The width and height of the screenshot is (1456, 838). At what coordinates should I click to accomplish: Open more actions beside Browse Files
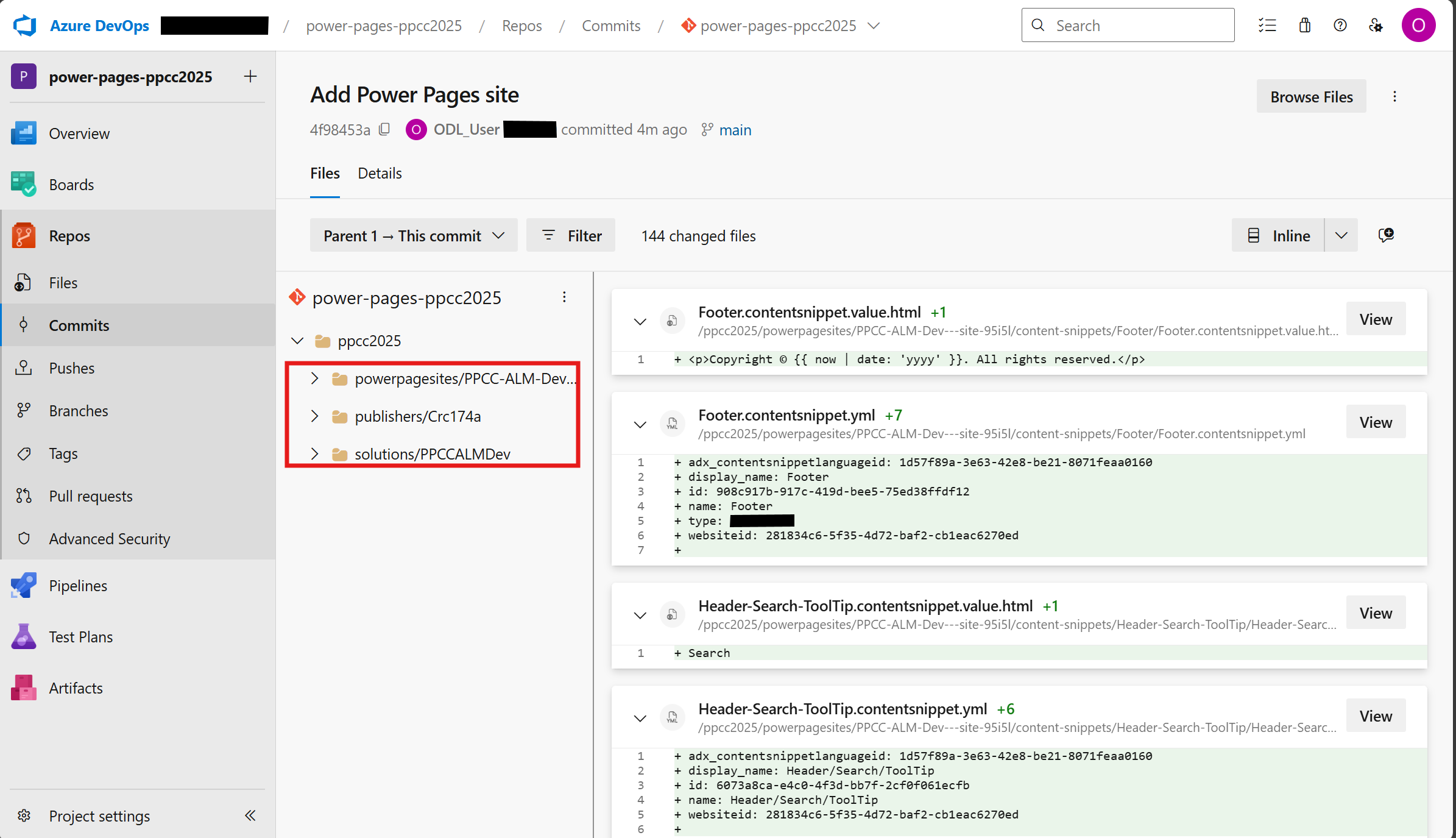[x=1394, y=96]
